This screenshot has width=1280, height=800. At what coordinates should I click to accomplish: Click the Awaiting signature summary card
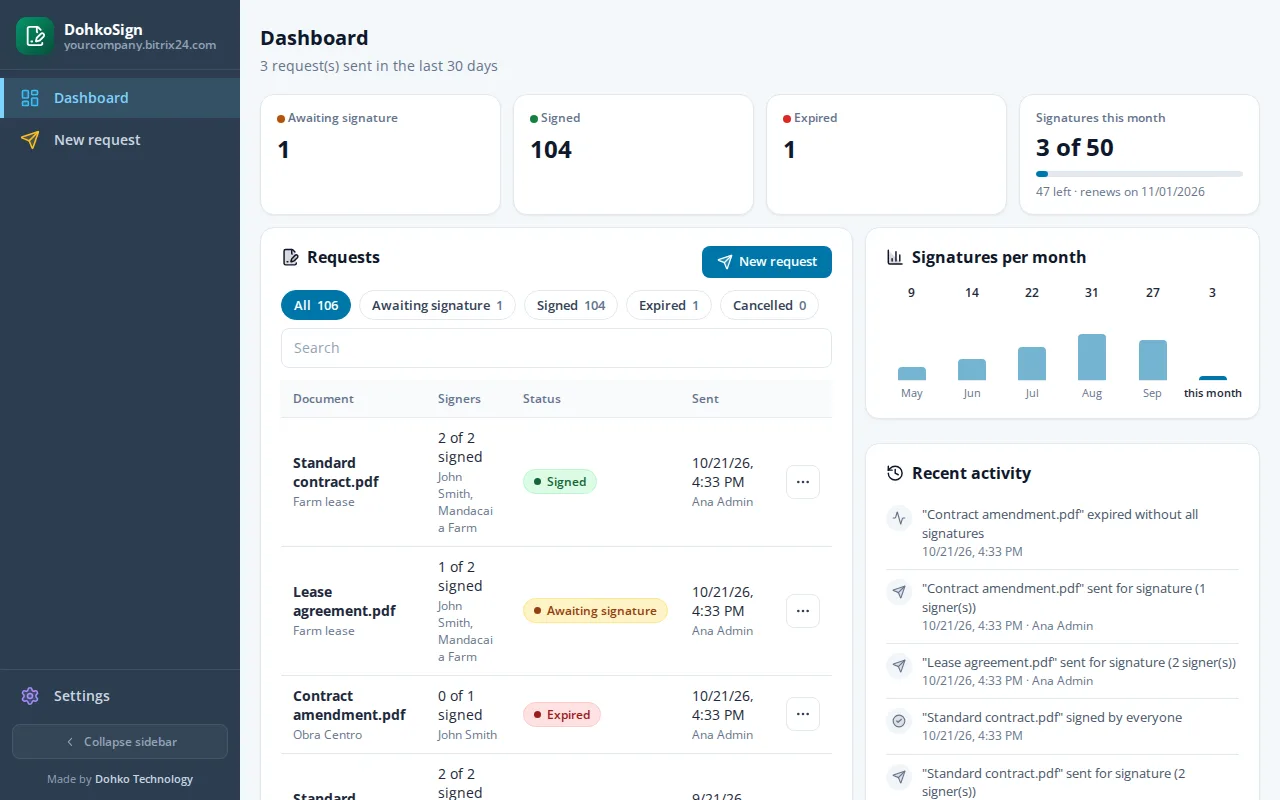pos(380,155)
